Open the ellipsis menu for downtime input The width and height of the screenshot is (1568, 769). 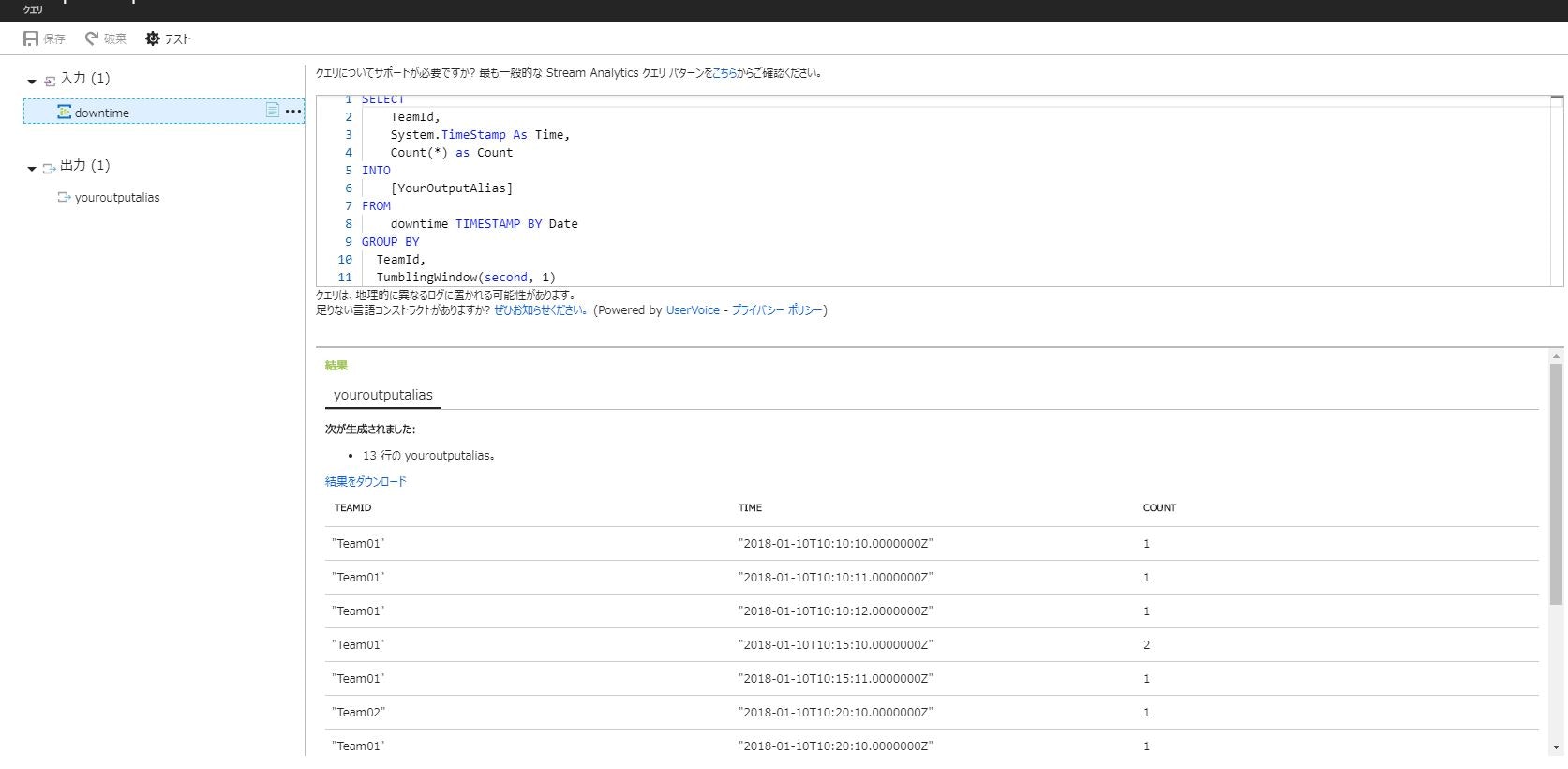[293, 111]
